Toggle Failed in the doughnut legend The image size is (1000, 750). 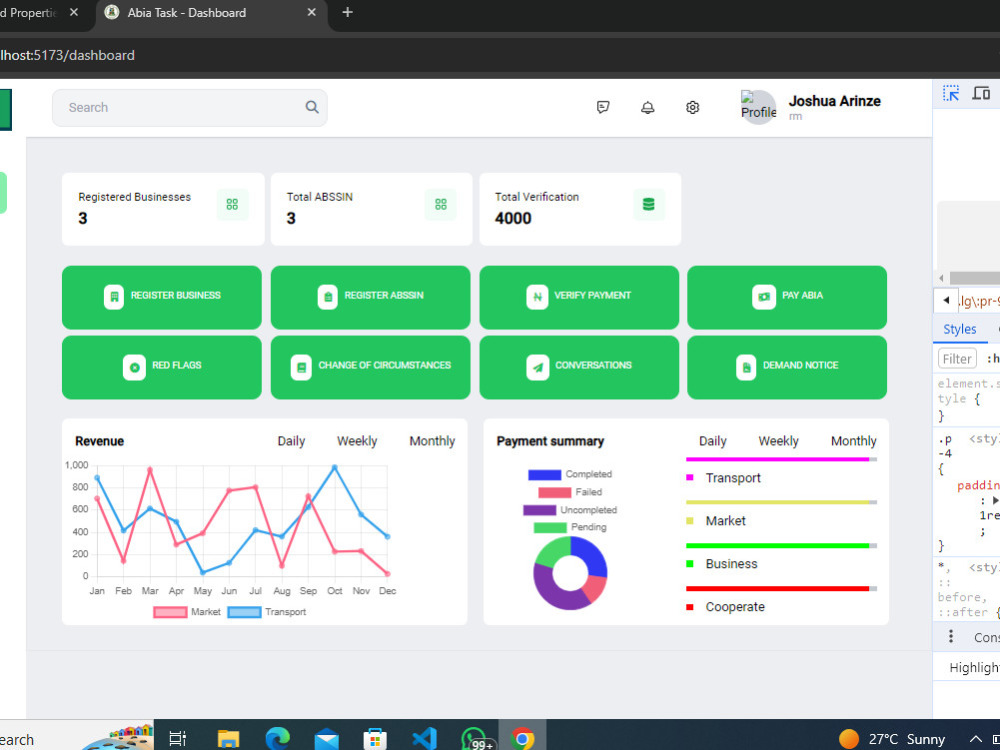[x=570, y=492]
